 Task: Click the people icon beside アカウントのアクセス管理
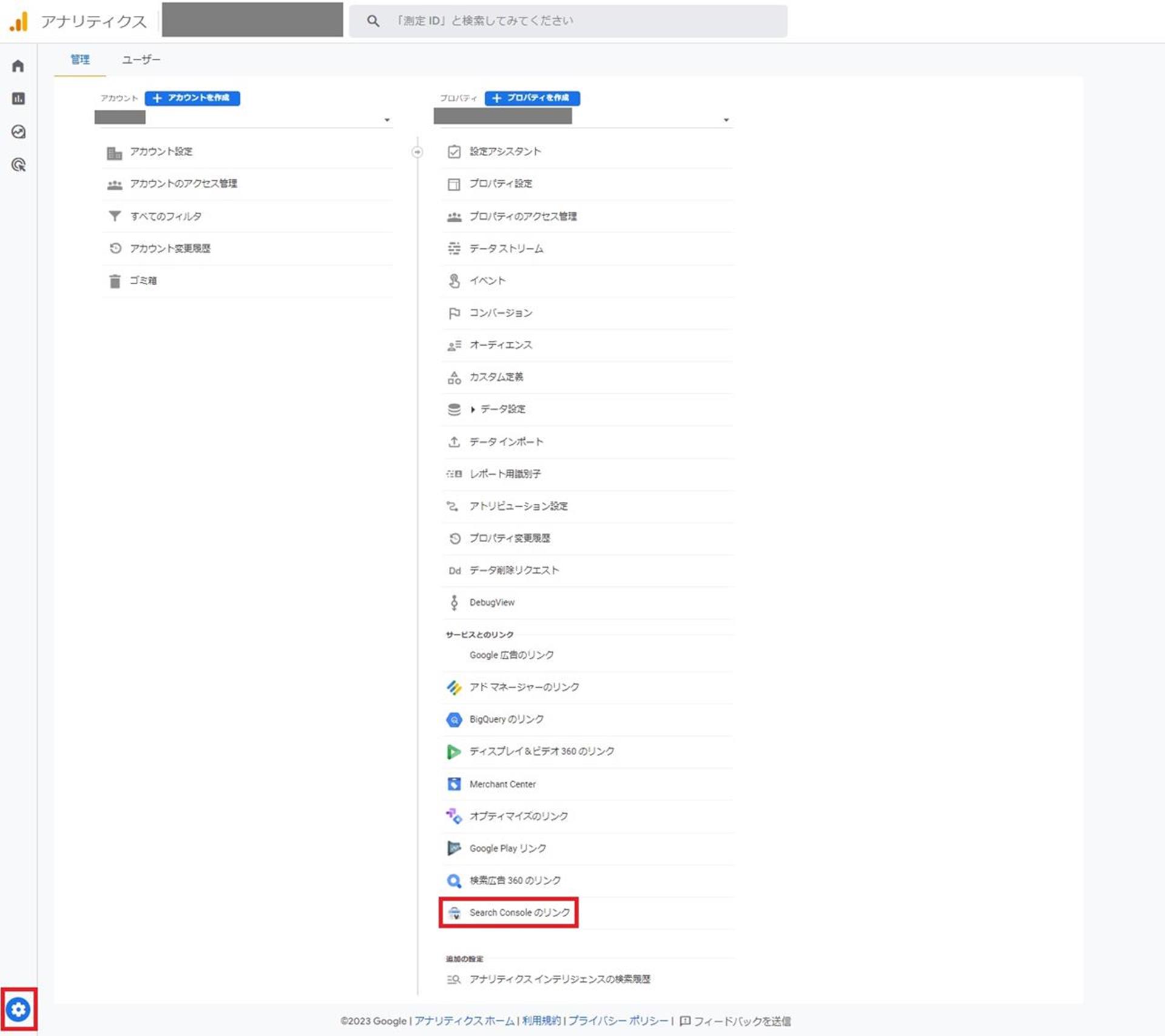(x=114, y=185)
